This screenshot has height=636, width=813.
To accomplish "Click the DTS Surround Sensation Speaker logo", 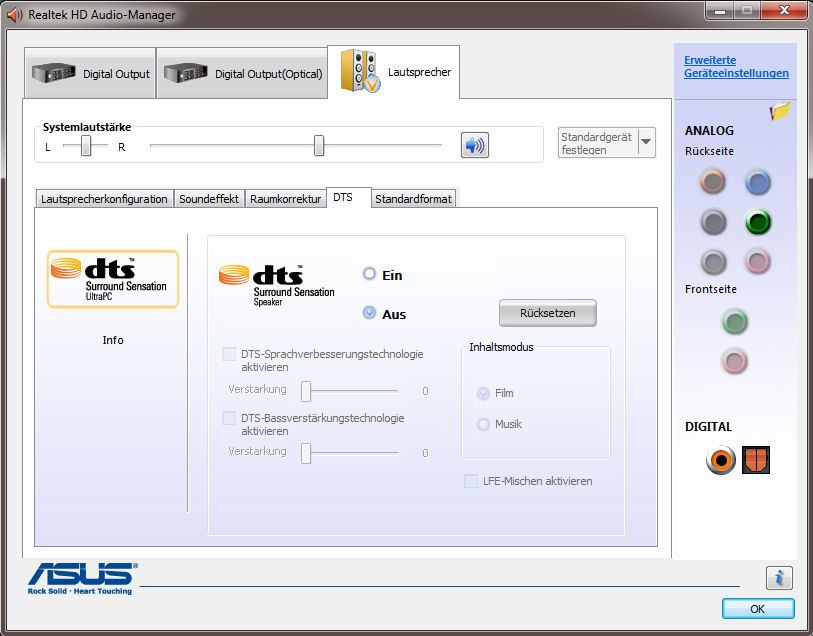I will (x=276, y=285).
